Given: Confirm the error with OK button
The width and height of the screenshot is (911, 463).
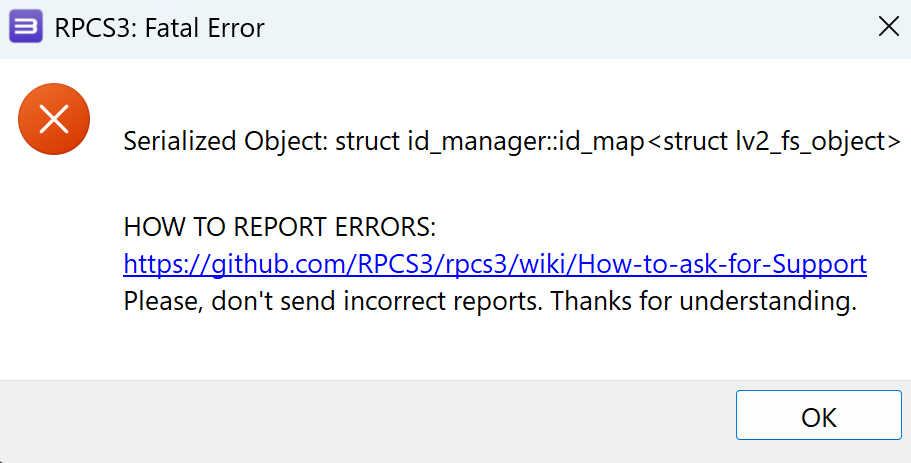Looking at the screenshot, I should pos(819,415).
